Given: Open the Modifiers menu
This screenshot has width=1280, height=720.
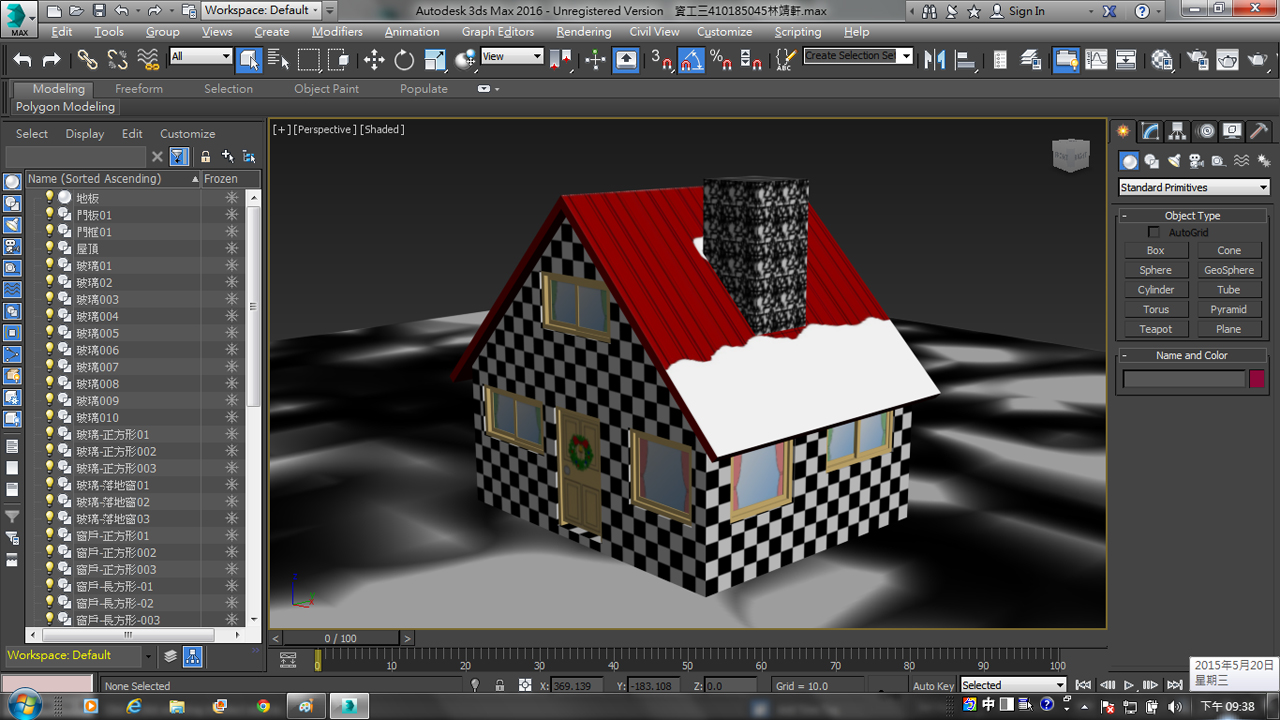Looking at the screenshot, I should coord(337,32).
